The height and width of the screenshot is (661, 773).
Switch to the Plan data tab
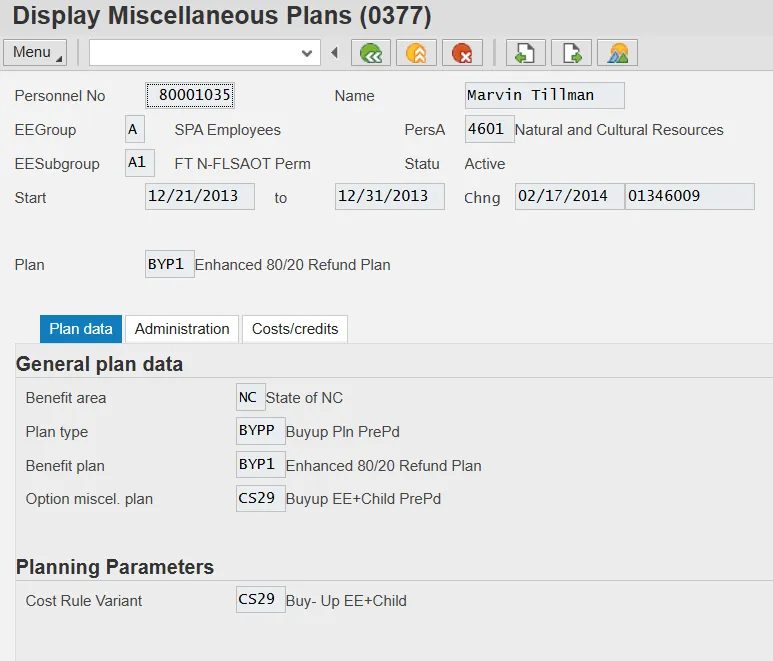81,329
